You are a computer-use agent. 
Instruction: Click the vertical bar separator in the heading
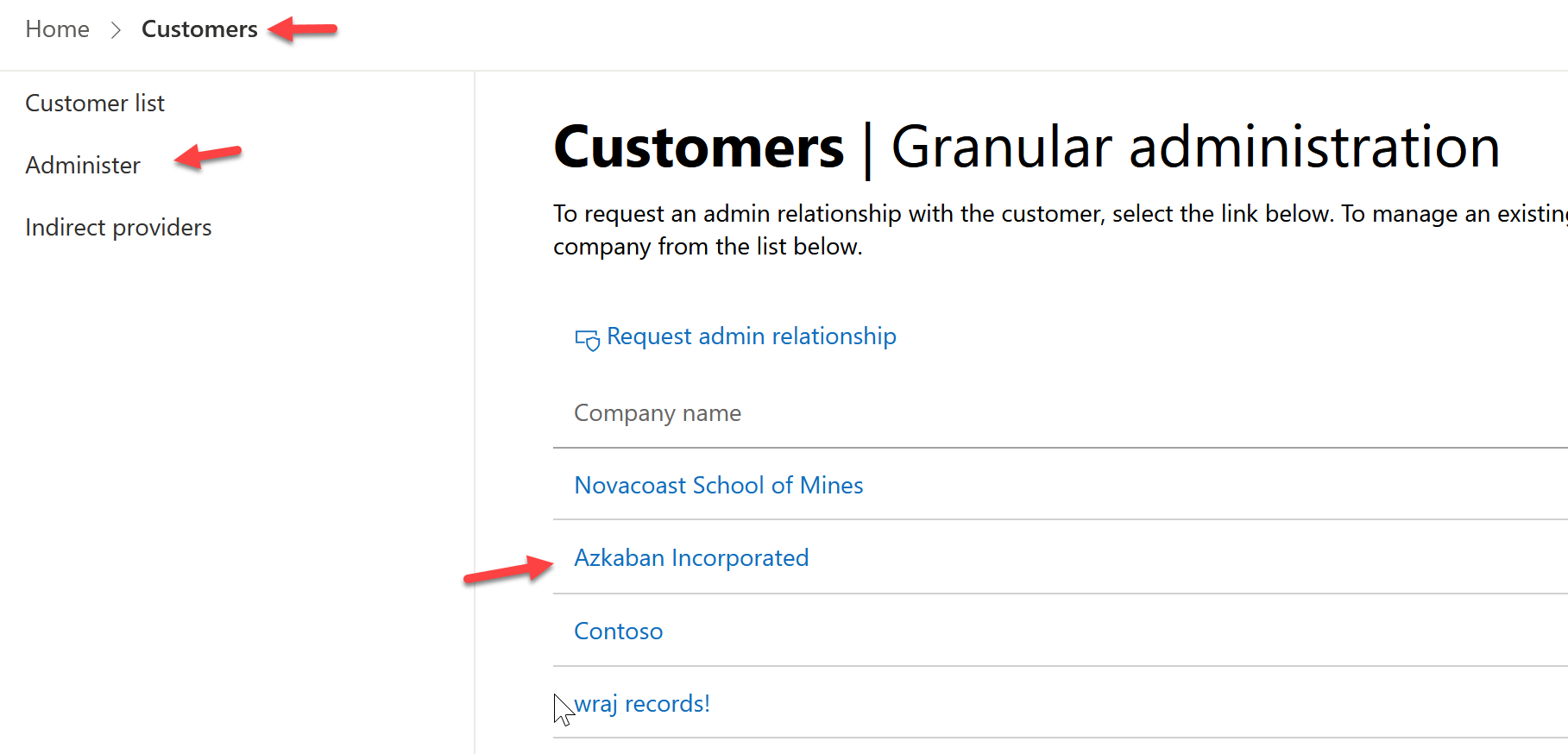pyautogui.click(x=867, y=149)
